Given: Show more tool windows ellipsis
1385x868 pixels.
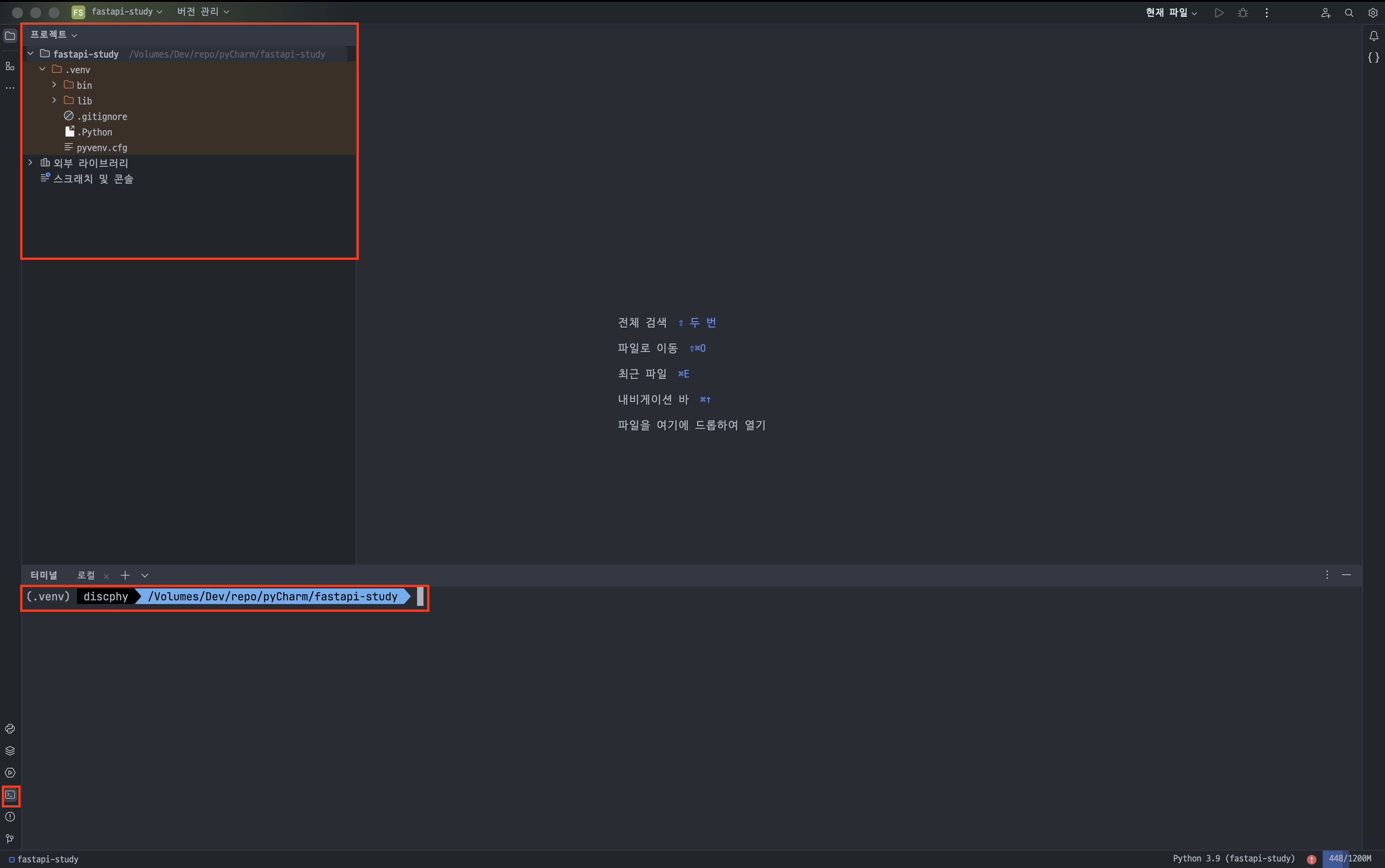Looking at the screenshot, I should pos(11,88).
